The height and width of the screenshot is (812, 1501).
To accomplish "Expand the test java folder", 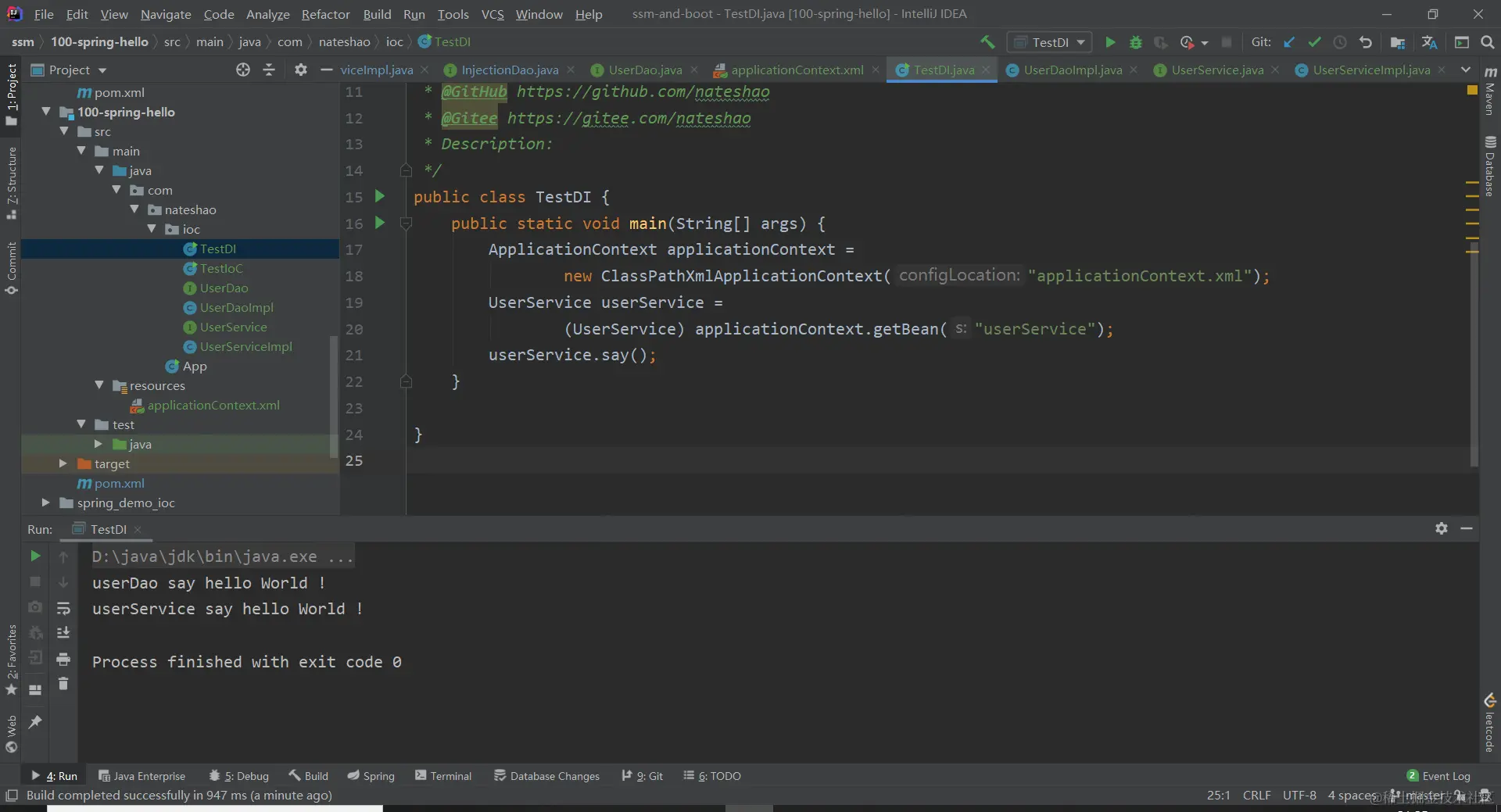I will point(99,444).
